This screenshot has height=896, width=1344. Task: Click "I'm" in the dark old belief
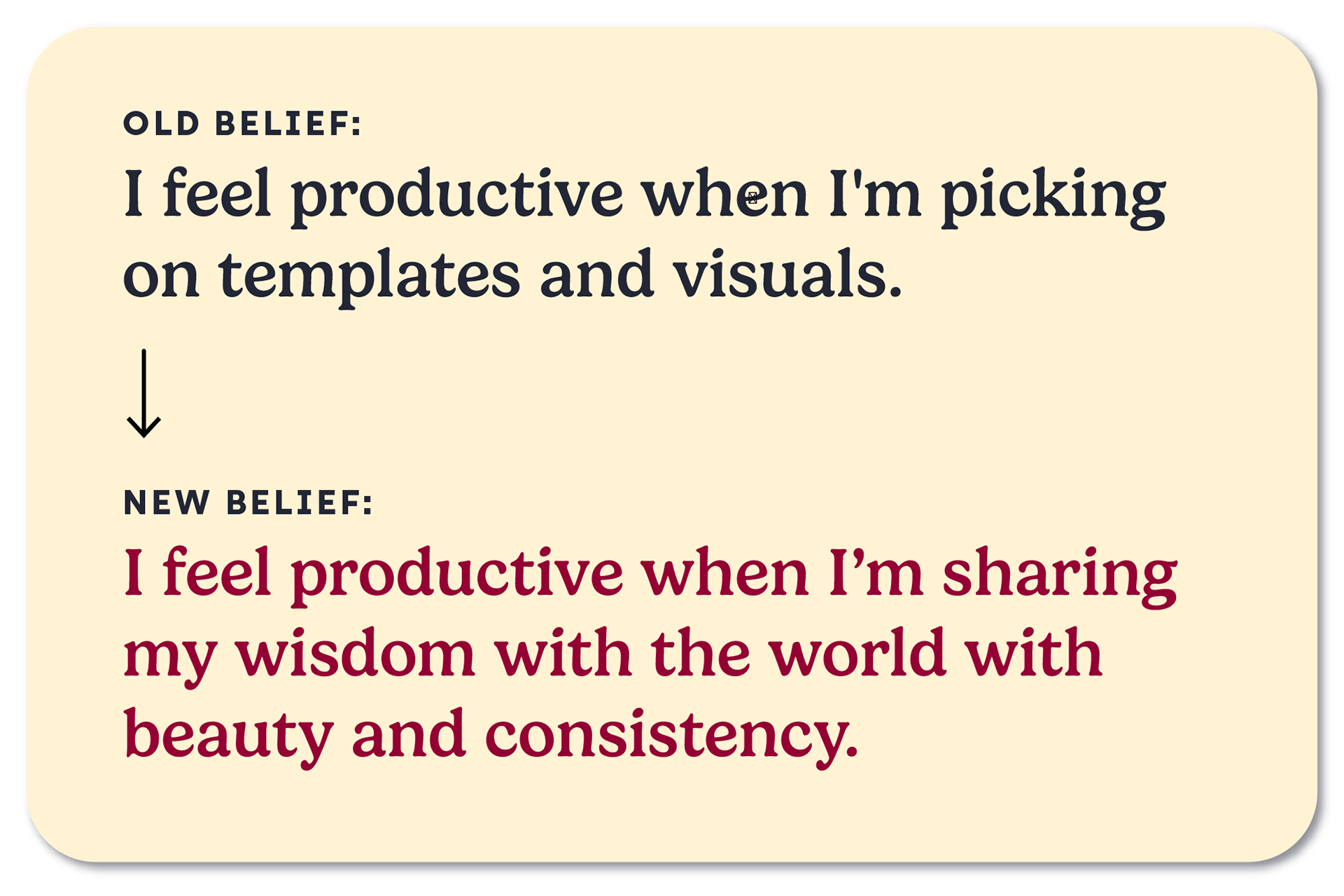[x=874, y=195]
